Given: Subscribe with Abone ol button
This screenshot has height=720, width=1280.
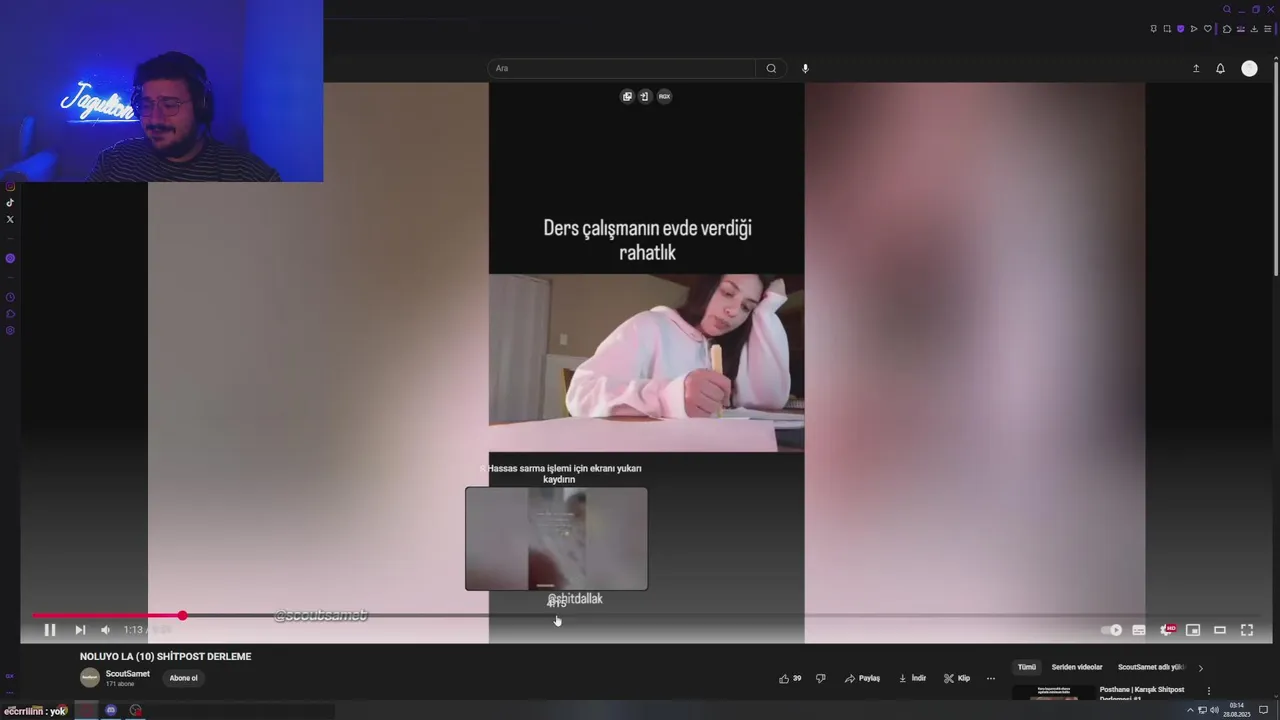Looking at the screenshot, I should pos(183,678).
